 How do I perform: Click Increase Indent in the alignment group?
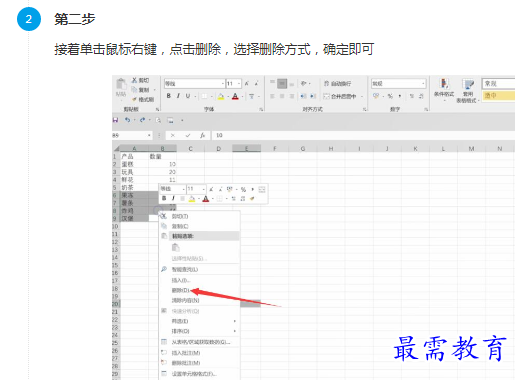tap(313, 96)
